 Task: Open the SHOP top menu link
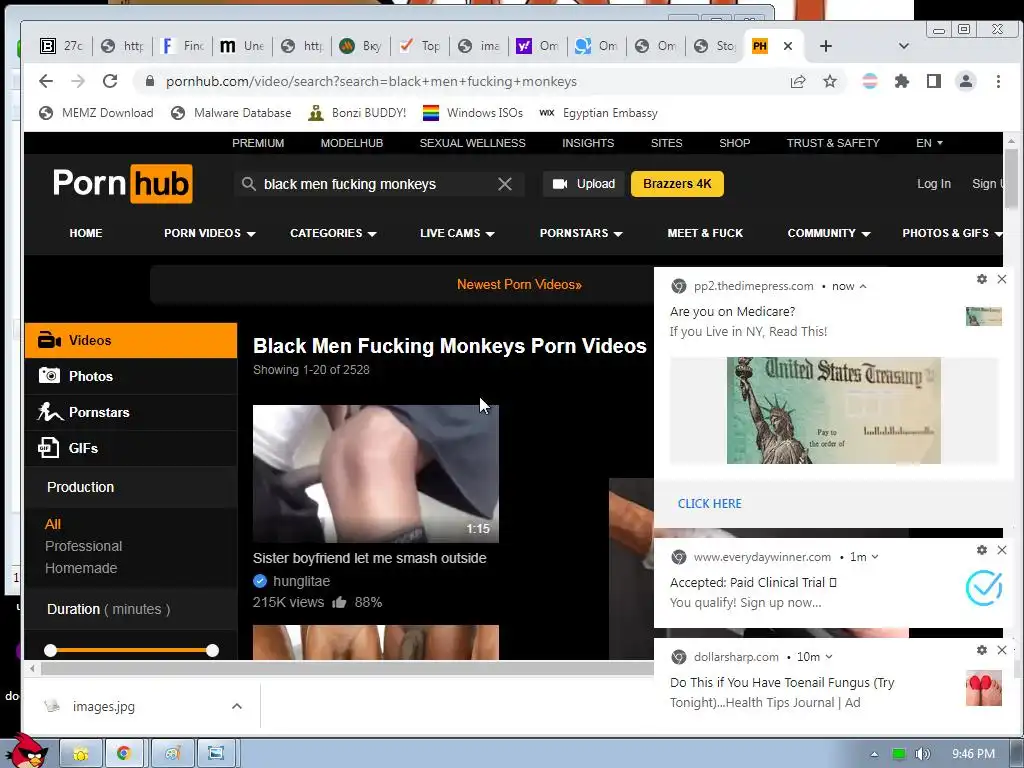(x=735, y=143)
